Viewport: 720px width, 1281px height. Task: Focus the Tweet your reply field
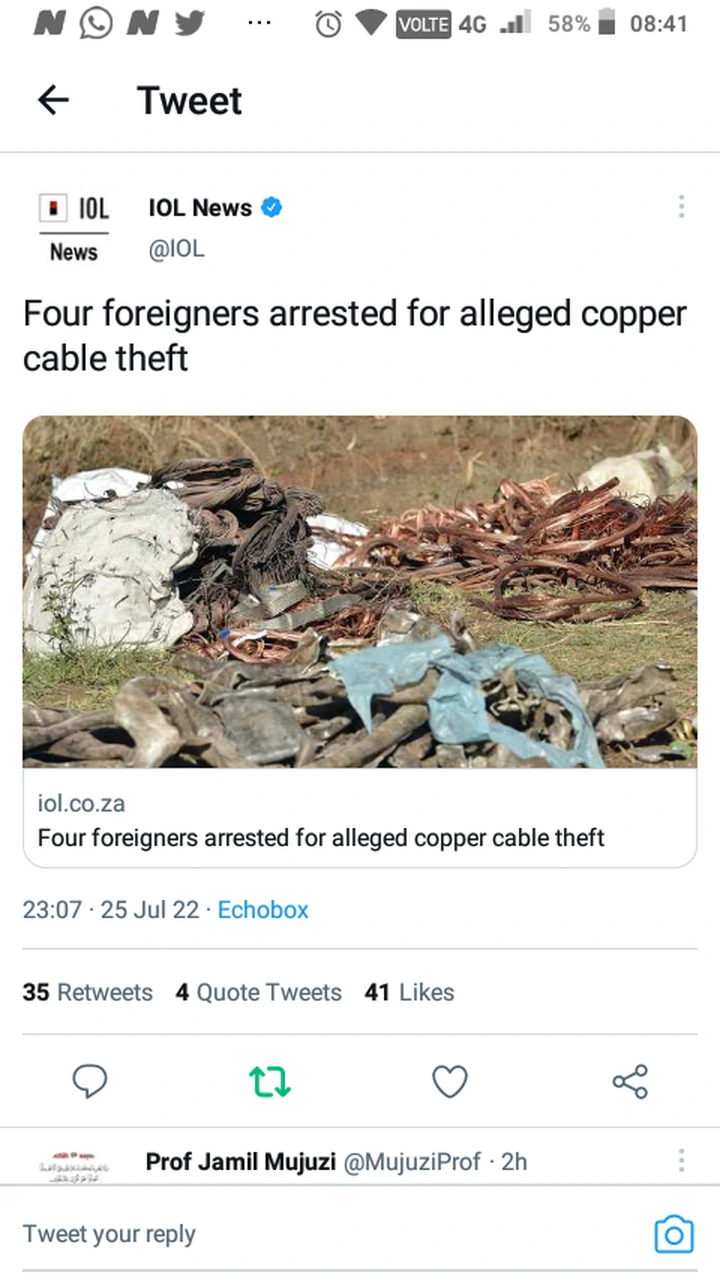(x=330, y=1234)
